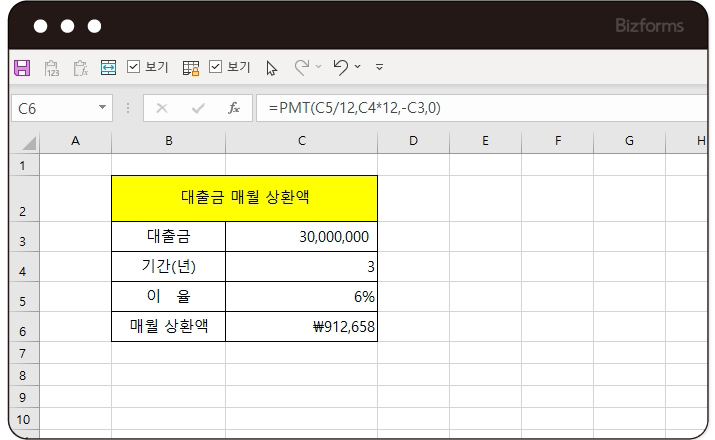This screenshot has height=440, width=715.
Task: Select column A header
Action: click(75, 141)
